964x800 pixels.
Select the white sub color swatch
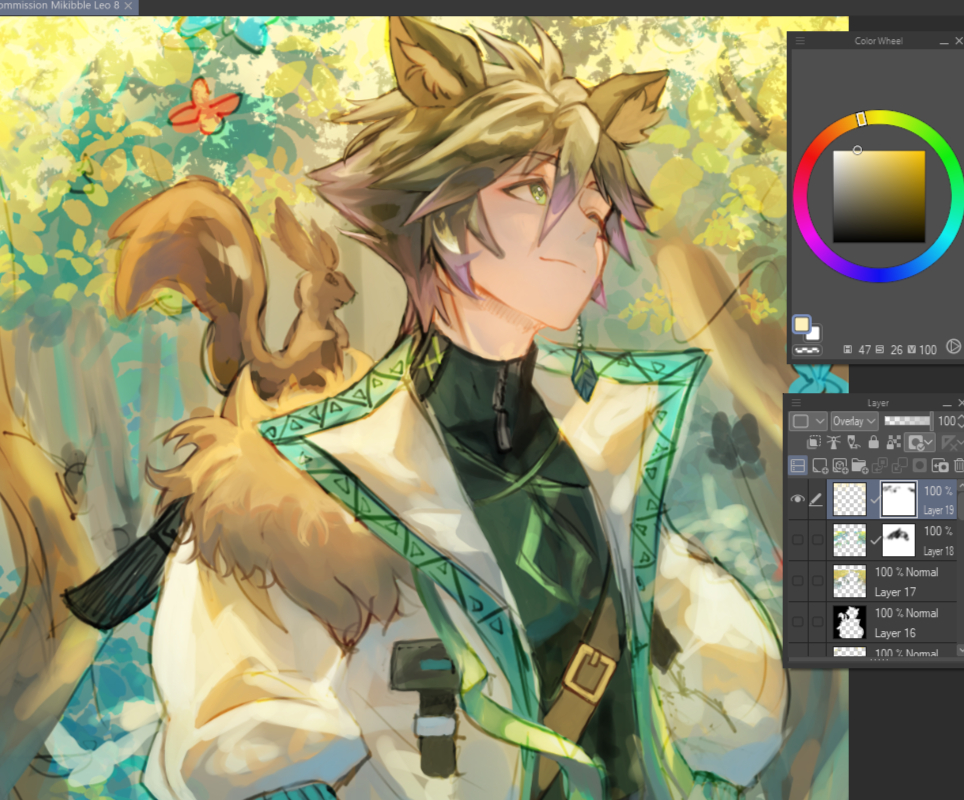[814, 332]
